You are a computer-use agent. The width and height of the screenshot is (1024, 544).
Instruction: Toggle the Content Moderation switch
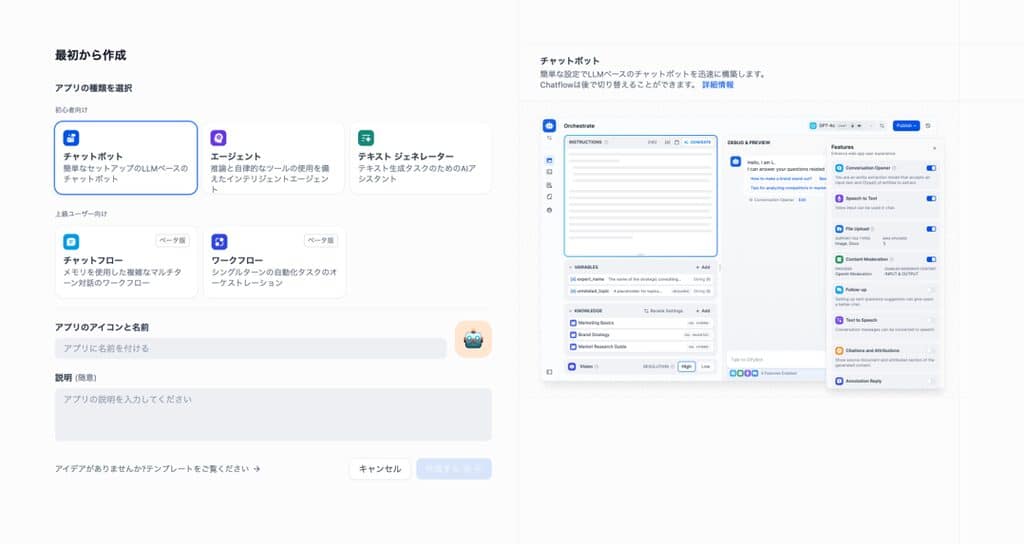coord(931,259)
